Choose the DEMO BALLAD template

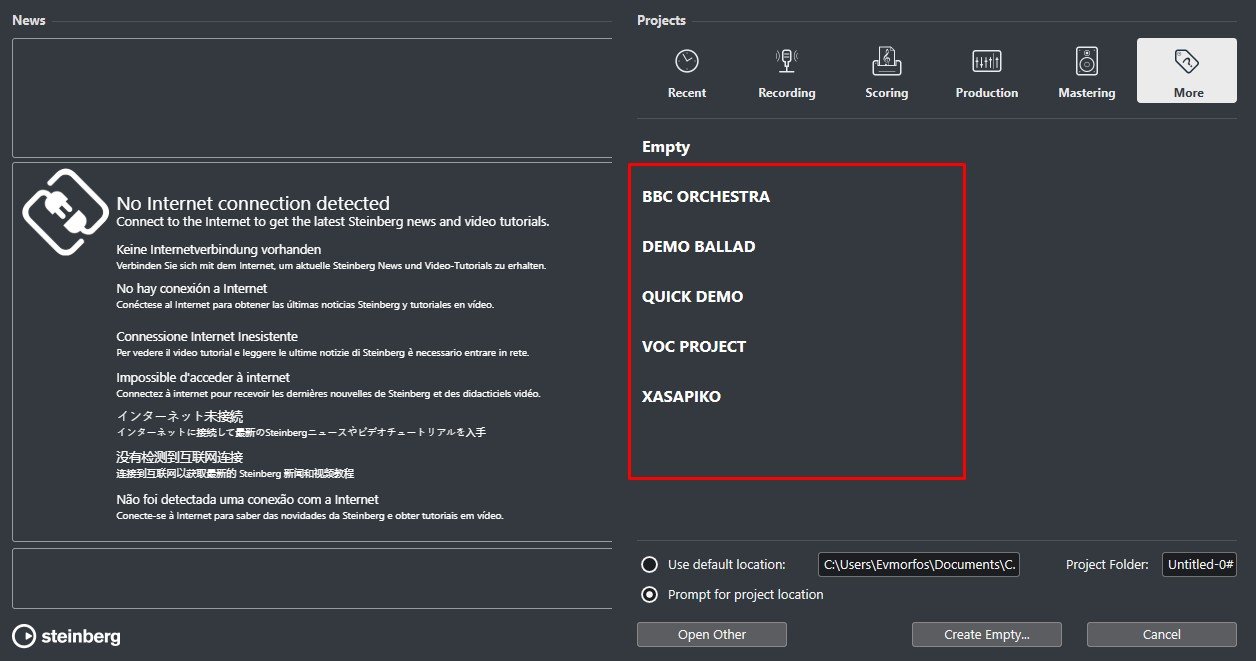click(x=698, y=247)
